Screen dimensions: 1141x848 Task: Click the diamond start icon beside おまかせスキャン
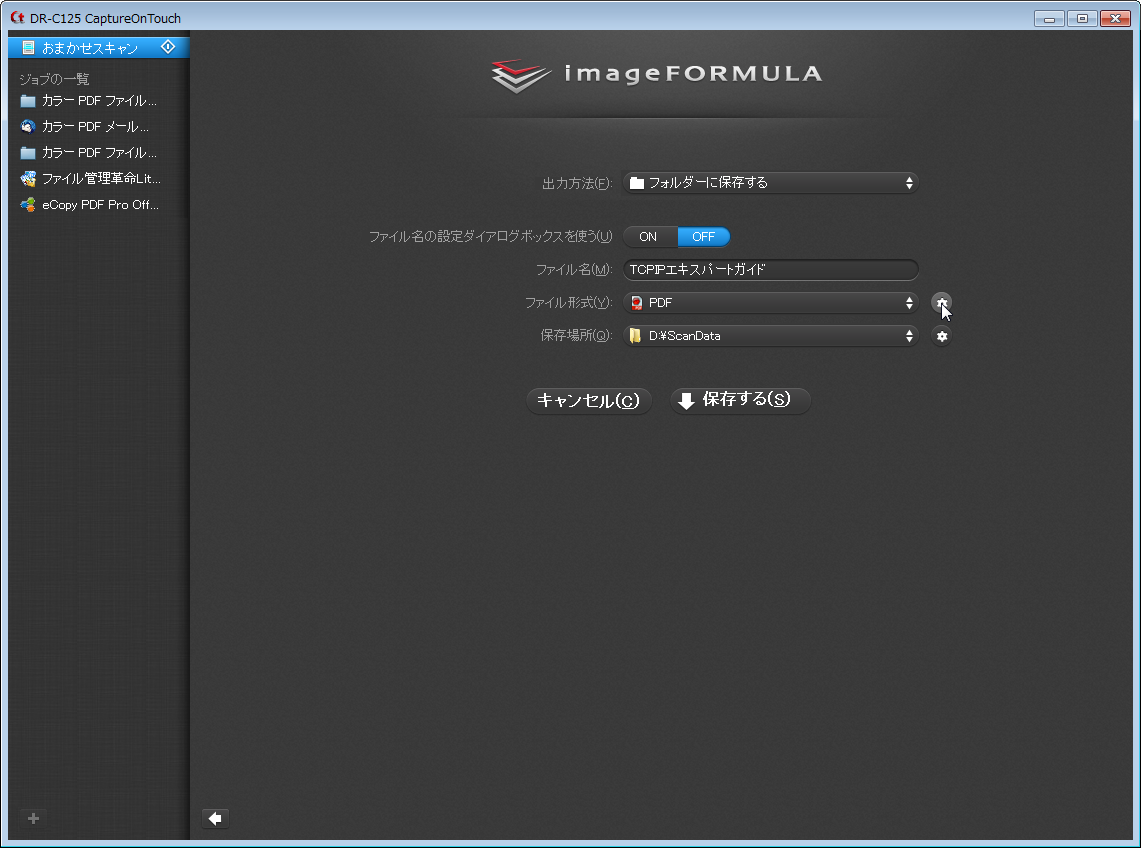tap(168, 47)
